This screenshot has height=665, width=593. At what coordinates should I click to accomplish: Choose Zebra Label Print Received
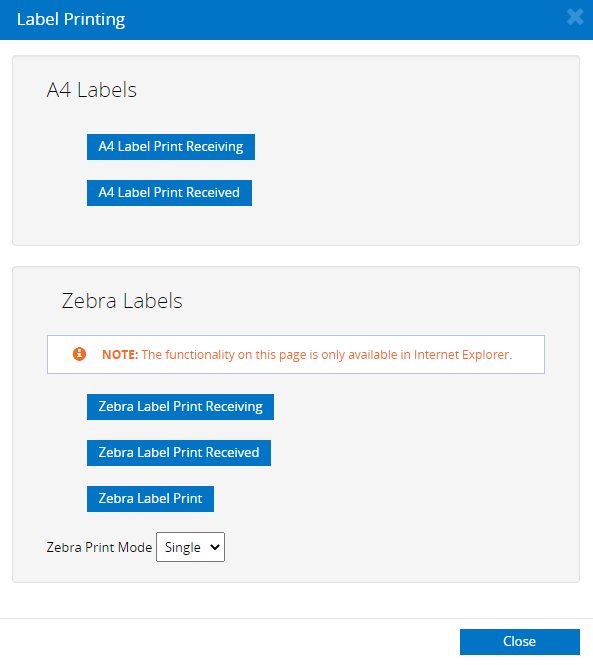point(179,453)
